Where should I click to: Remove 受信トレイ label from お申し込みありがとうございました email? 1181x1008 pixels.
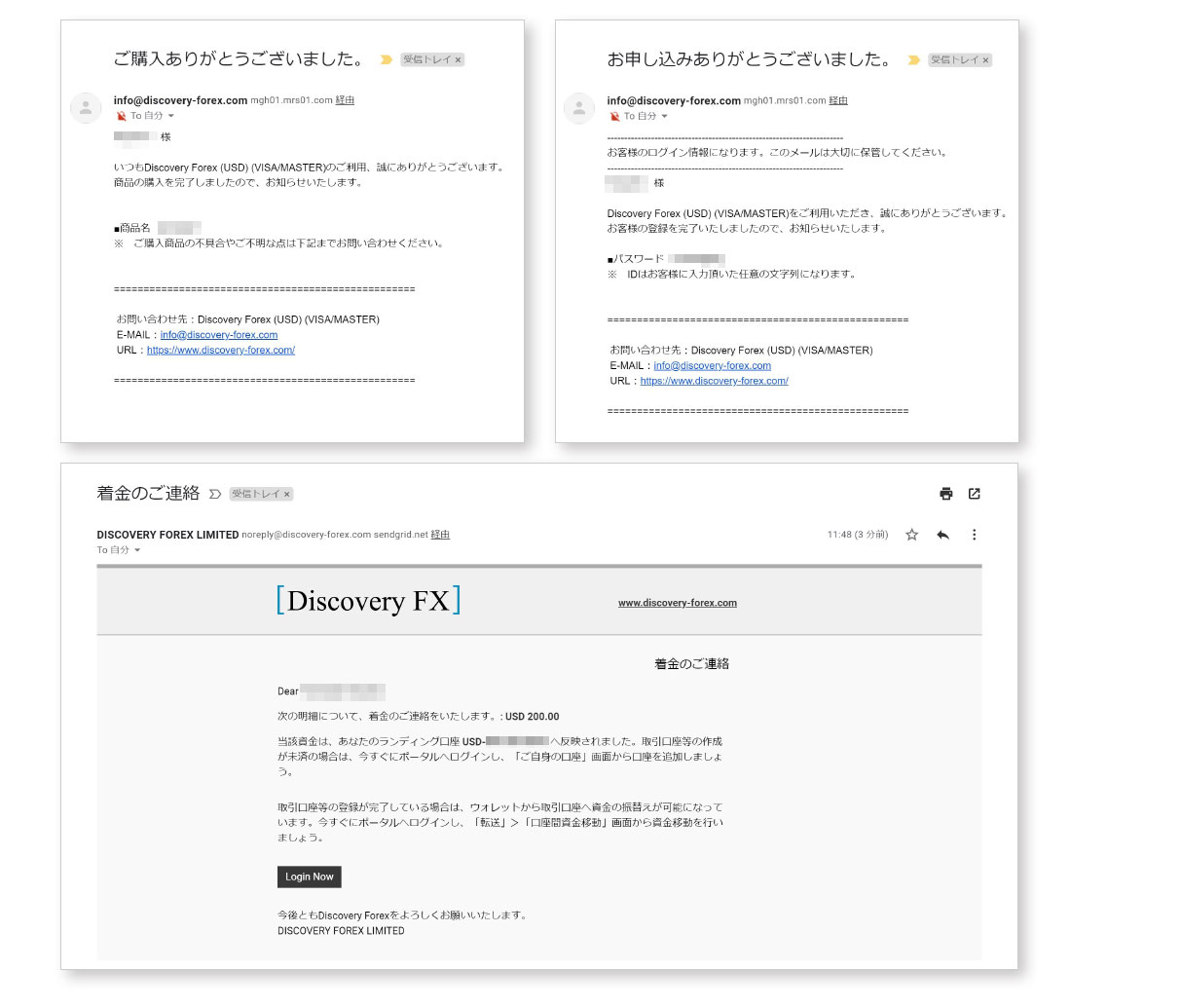[x=985, y=60]
